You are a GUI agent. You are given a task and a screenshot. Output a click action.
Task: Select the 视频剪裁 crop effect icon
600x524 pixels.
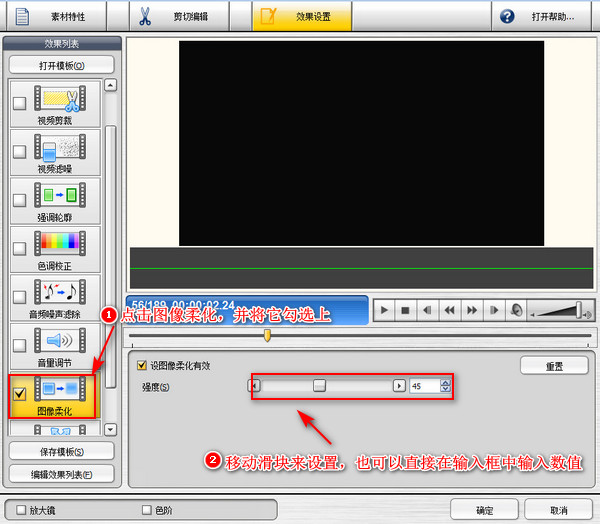pos(60,99)
